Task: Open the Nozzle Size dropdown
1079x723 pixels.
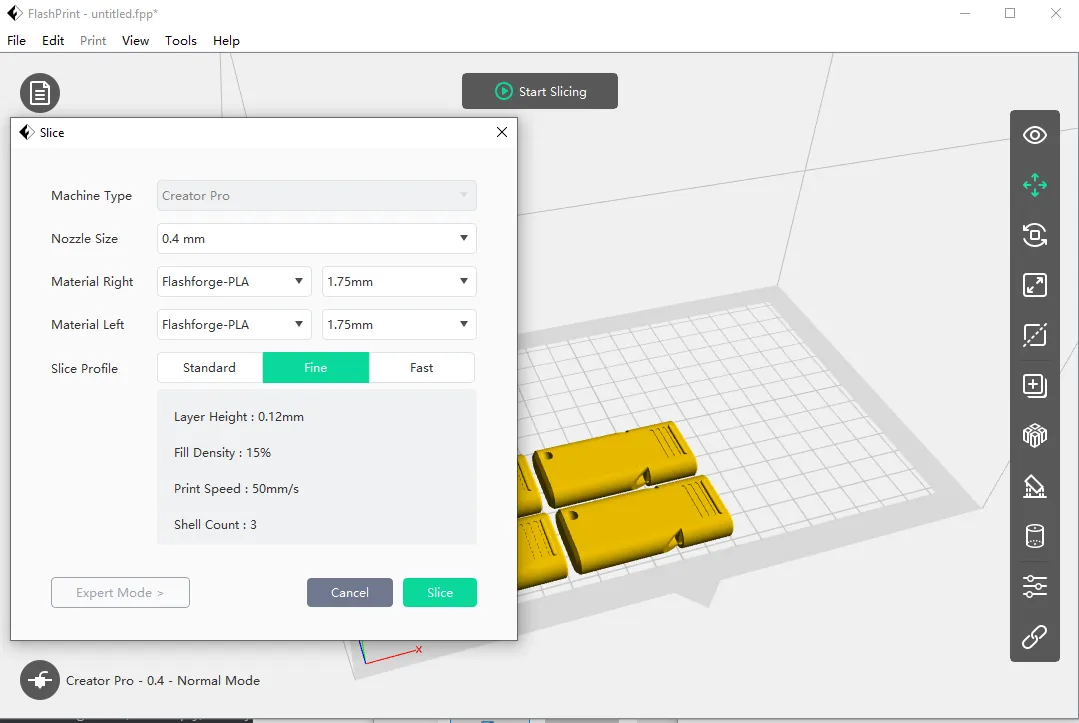Action: 317,239
